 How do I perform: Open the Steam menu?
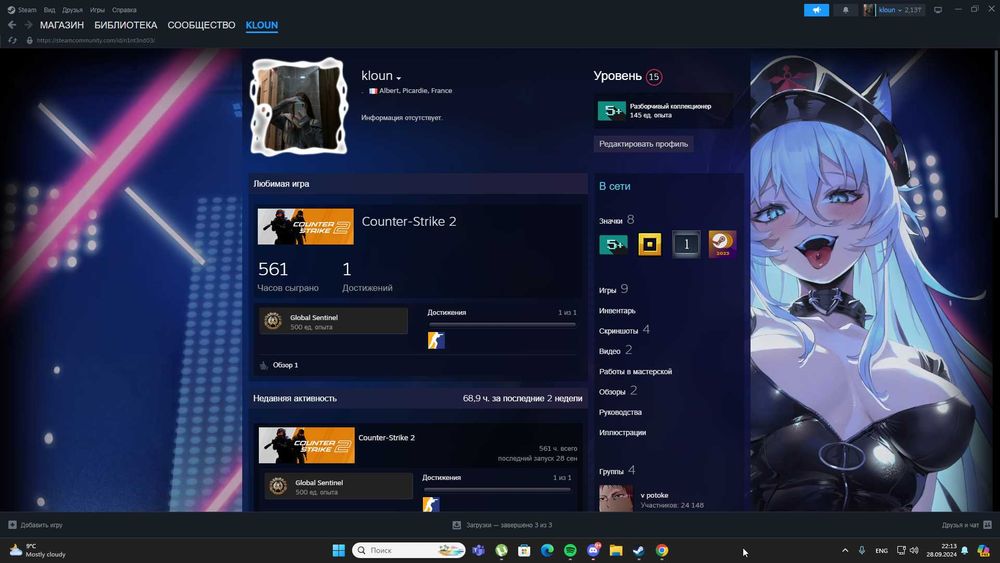coord(27,10)
